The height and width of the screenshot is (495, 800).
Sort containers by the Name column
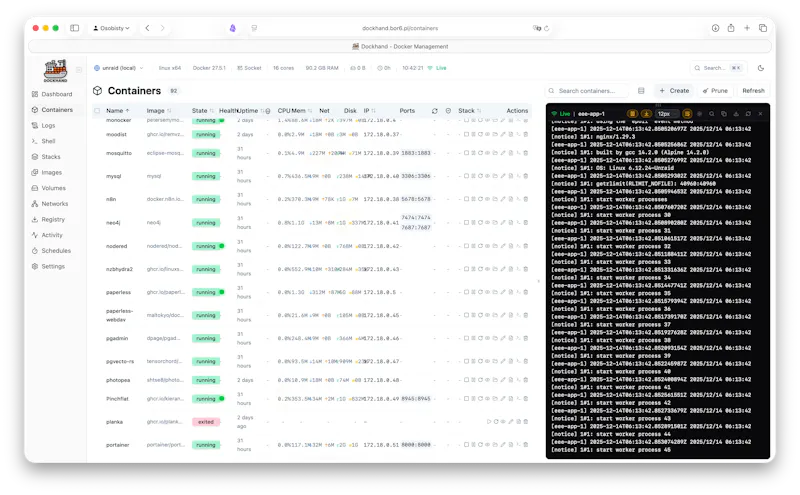tap(117, 111)
